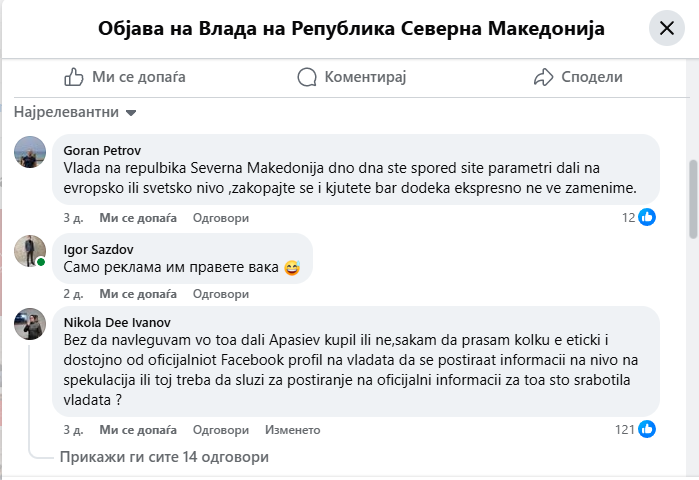Like Nikola Dee Ivanov's comment
Screen dimensions: 699x480
[x=138, y=429]
